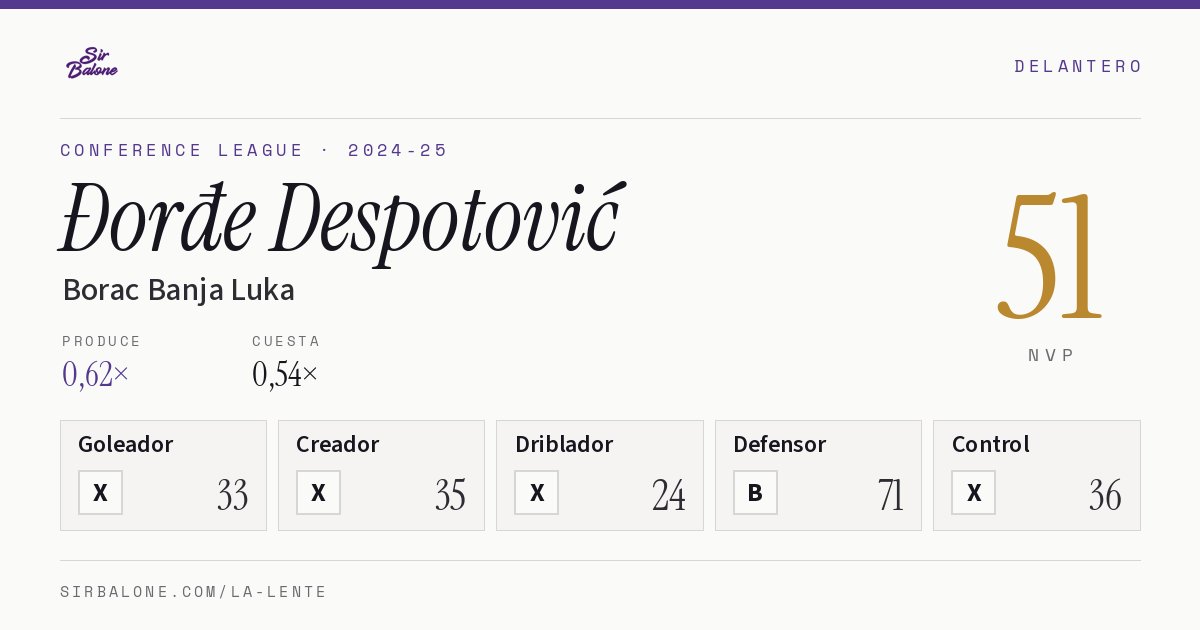The width and height of the screenshot is (1200, 630).
Task: Click the Driblador card title
Action: (564, 444)
